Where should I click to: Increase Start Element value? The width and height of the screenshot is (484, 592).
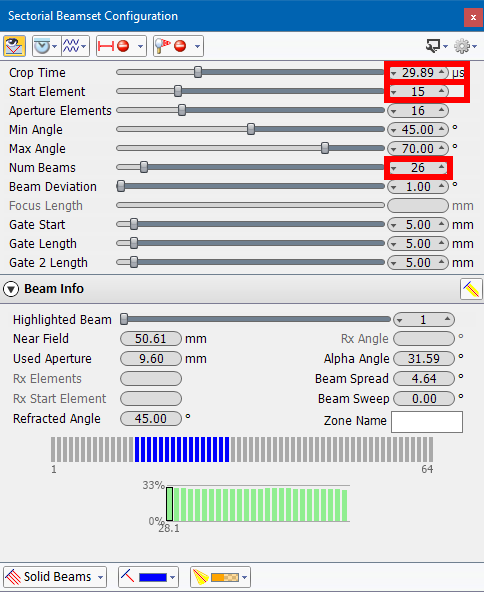[x=441, y=91]
